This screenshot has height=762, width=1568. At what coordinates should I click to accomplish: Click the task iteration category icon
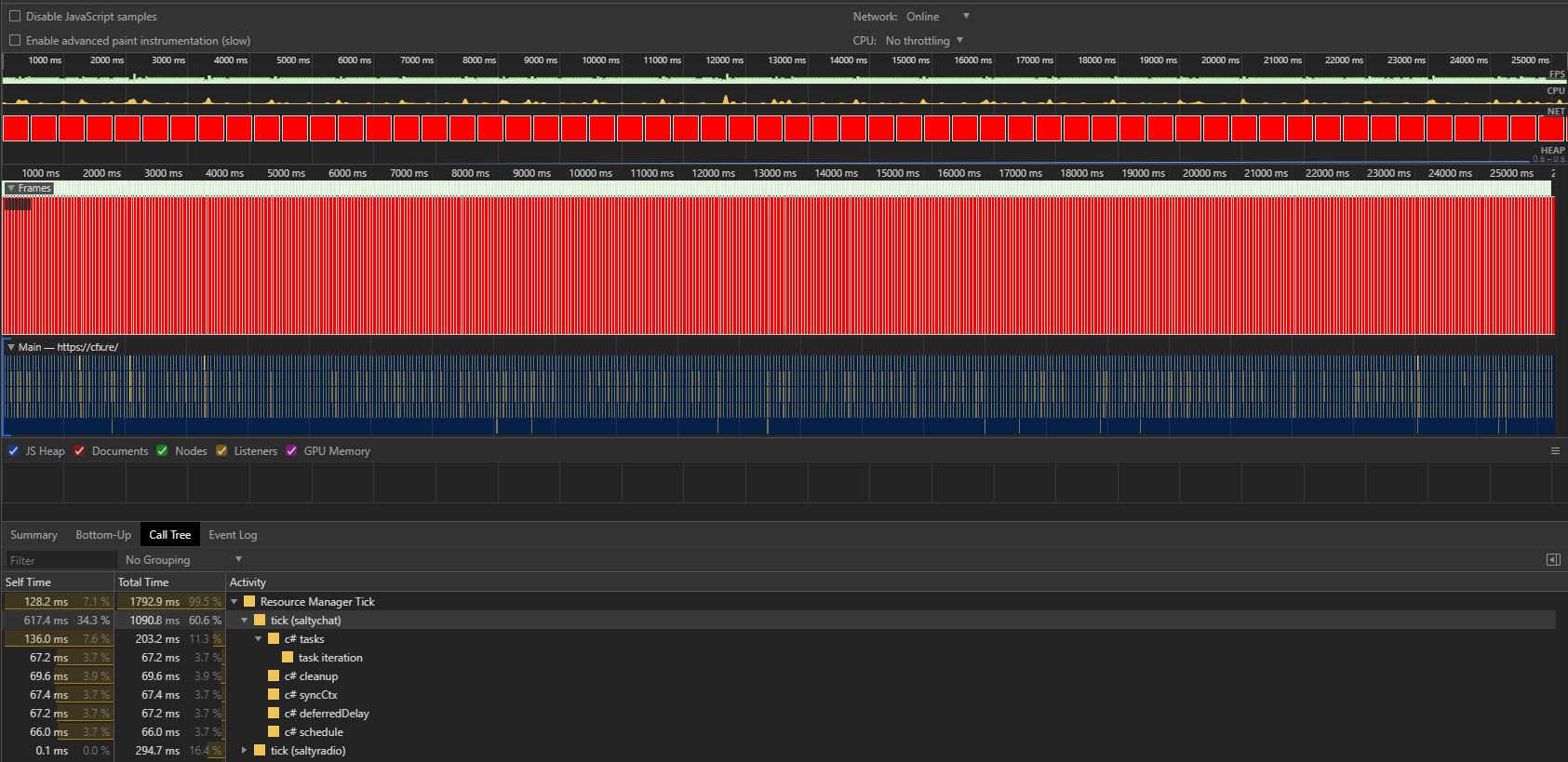click(x=288, y=658)
